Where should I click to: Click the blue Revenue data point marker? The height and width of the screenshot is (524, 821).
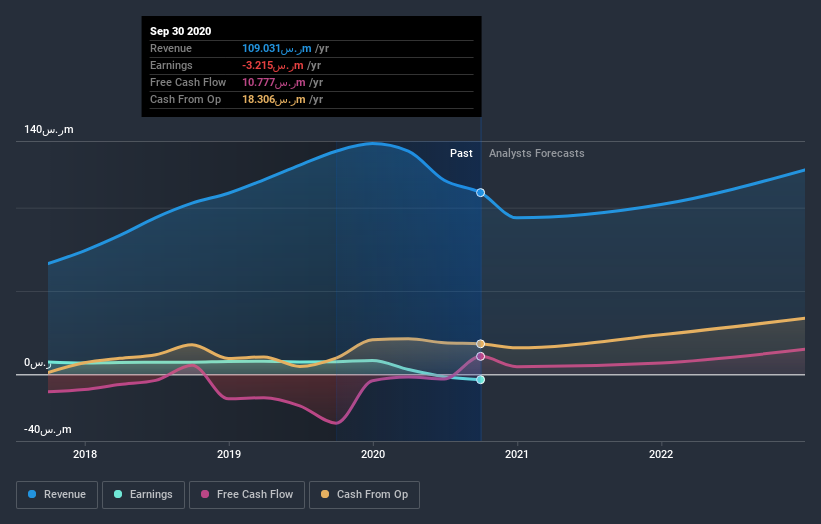coord(480,193)
